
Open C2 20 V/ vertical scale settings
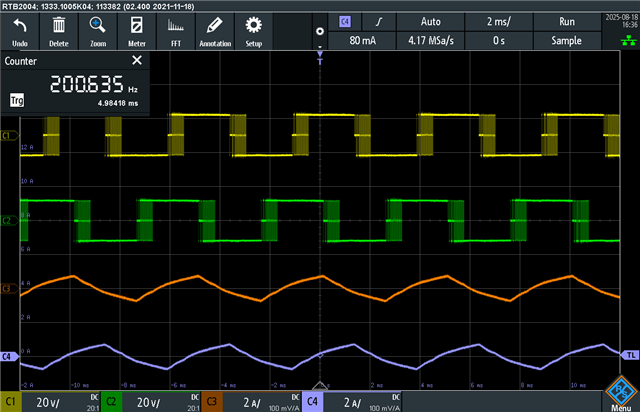click(x=161, y=402)
